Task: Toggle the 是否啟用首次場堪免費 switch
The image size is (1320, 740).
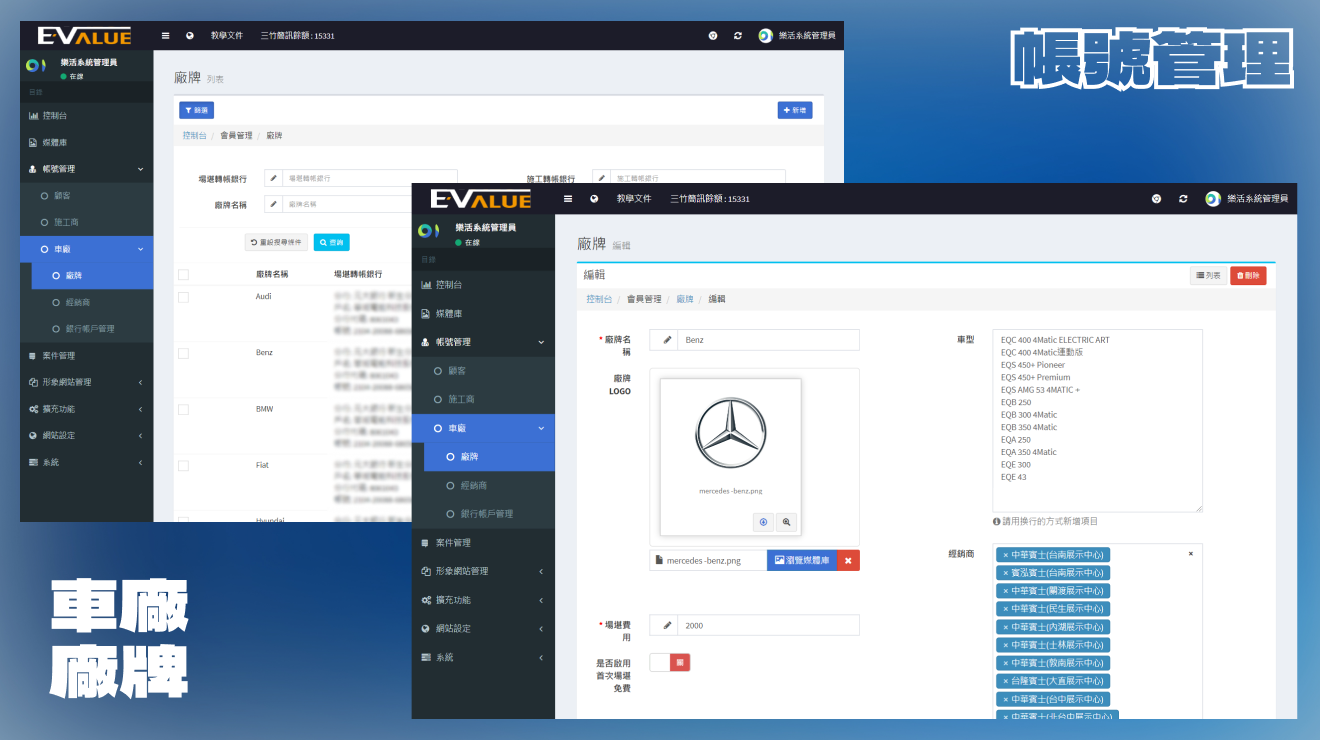Action: click(x=669, y=662)
